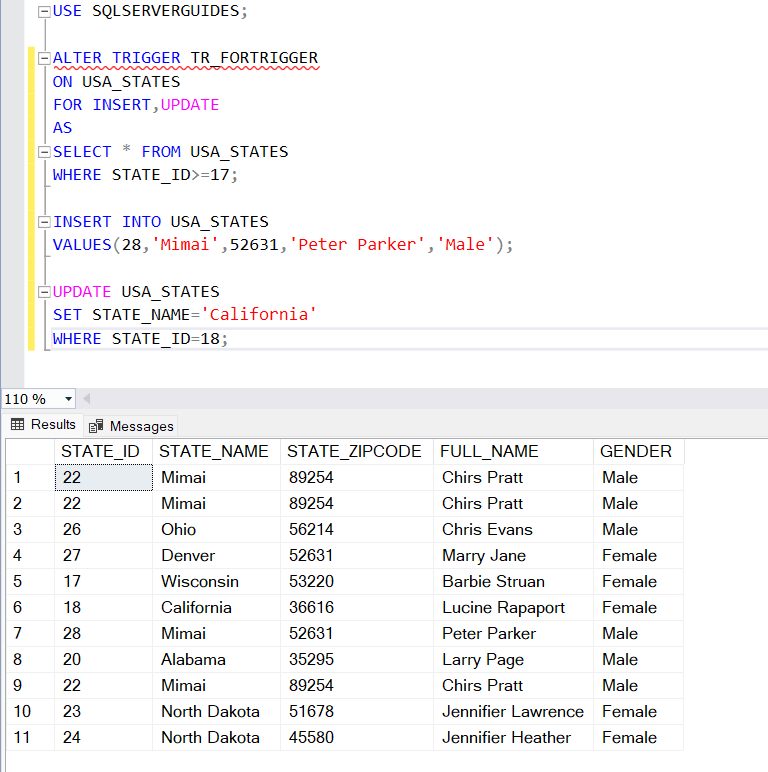Click the 'Jennifier Heather' full name cell
Screen dimensions: 768x772
point(513,738)
